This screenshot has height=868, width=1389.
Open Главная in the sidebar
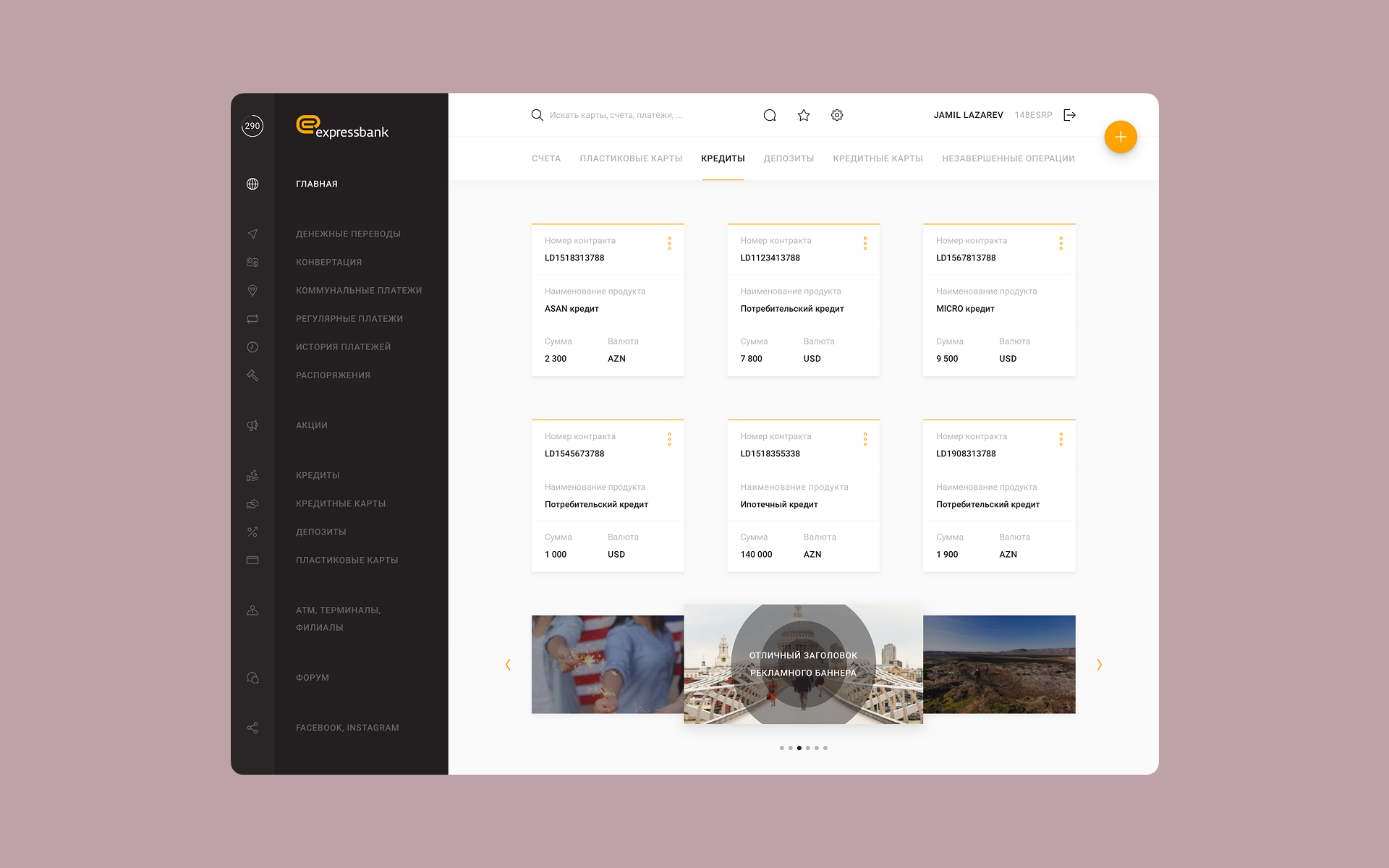pos(317,184)
